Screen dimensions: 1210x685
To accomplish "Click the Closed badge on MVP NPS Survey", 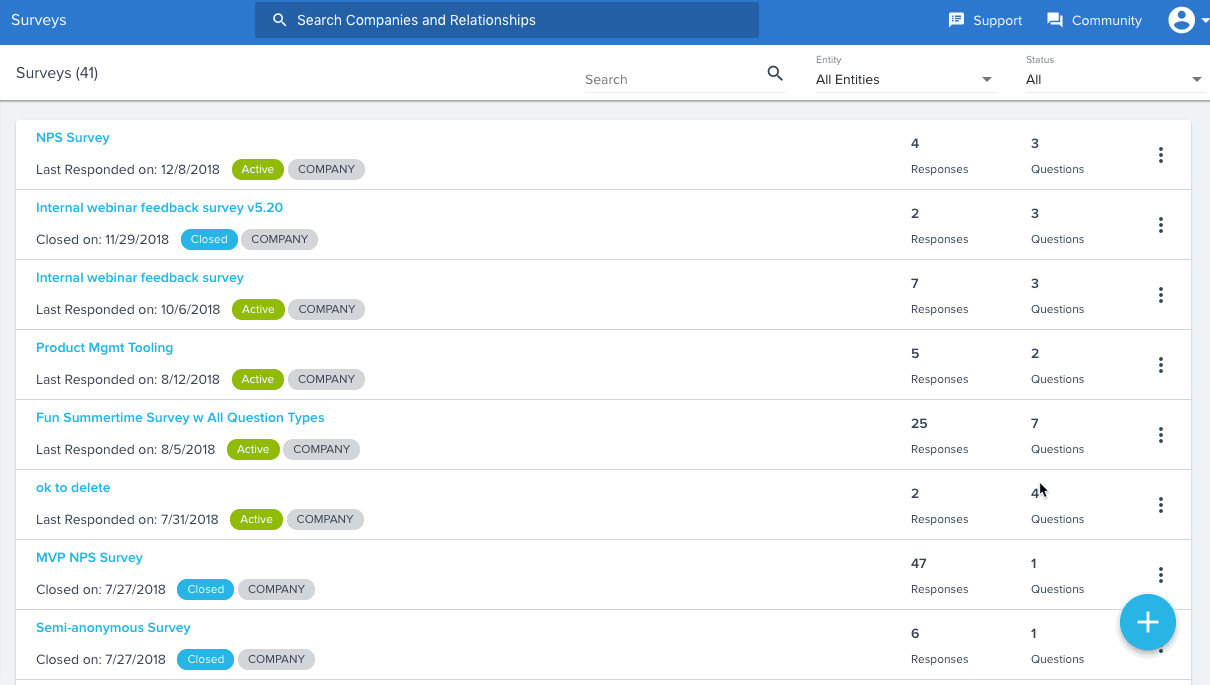I will 205,589.
